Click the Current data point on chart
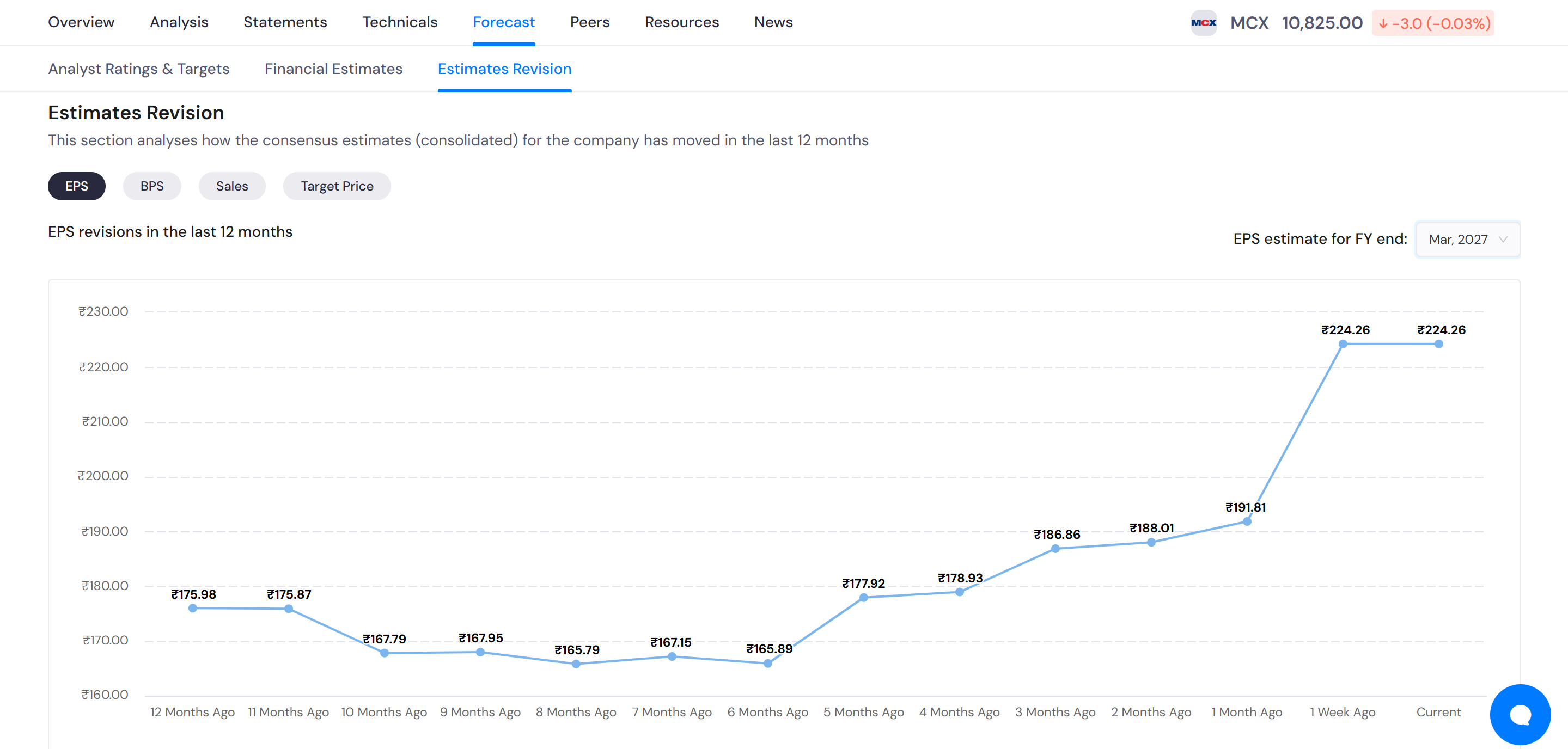The width and height of the screenshot is (1568, 749). 1438,344
